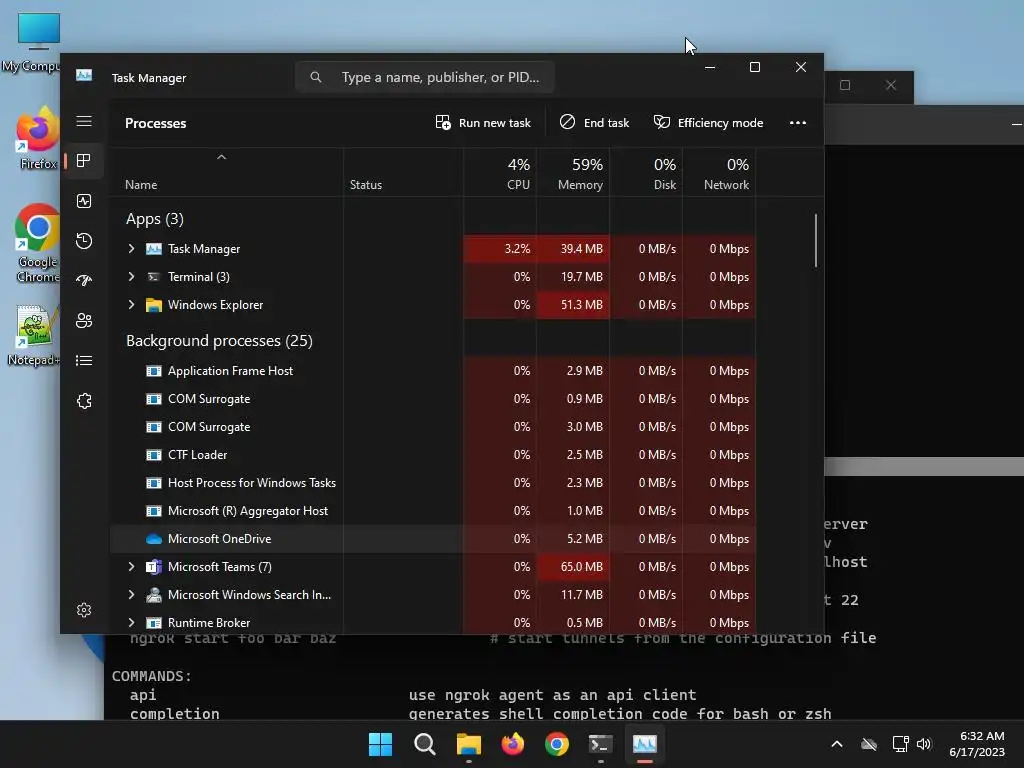Viewport: 1024px width, 768px height.
Task: Click the Apps (3) group heading
Action: click(x=155, y=219)
